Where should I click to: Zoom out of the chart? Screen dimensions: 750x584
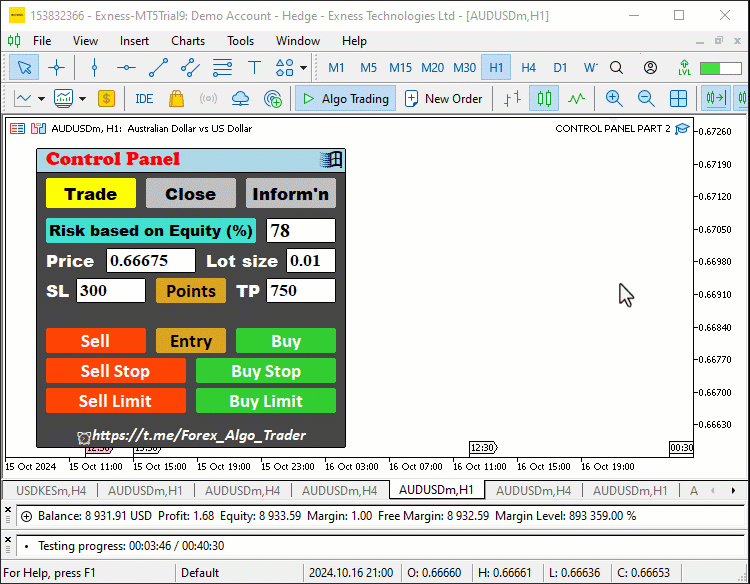tap(646, 99)
